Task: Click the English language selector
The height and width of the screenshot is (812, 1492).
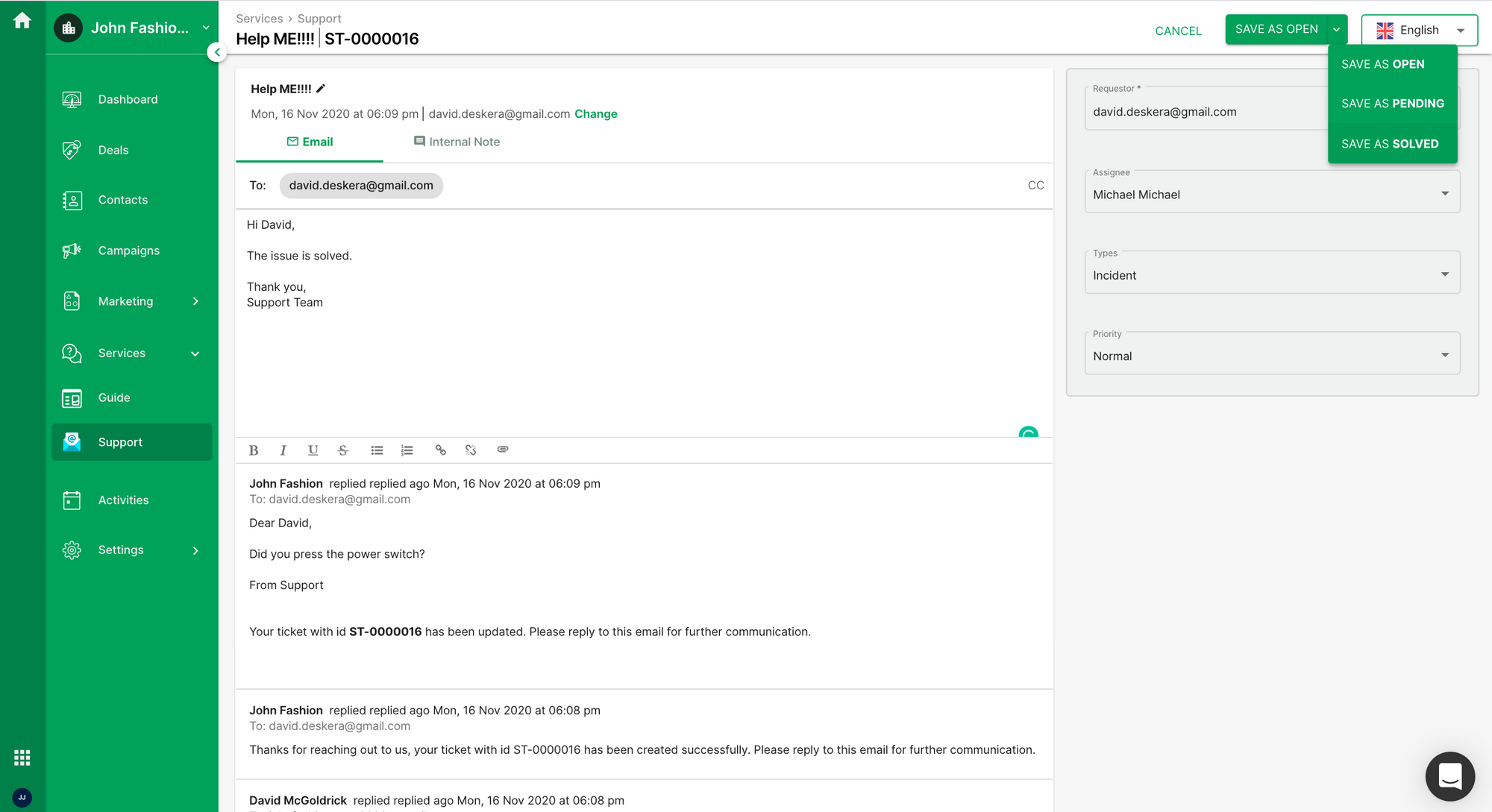Action: point(1418,29)
